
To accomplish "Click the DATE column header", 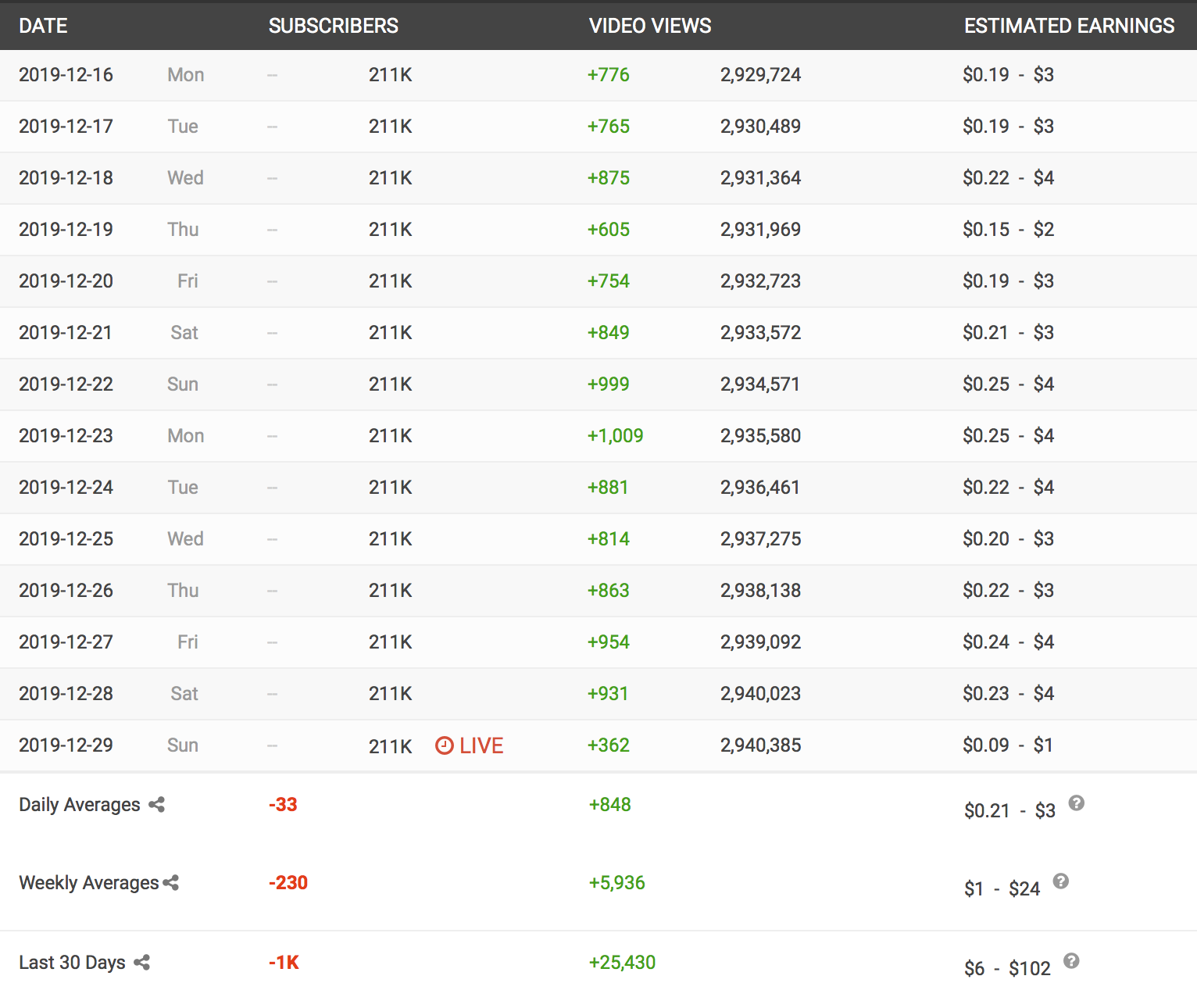I will [x=43, y=26].
